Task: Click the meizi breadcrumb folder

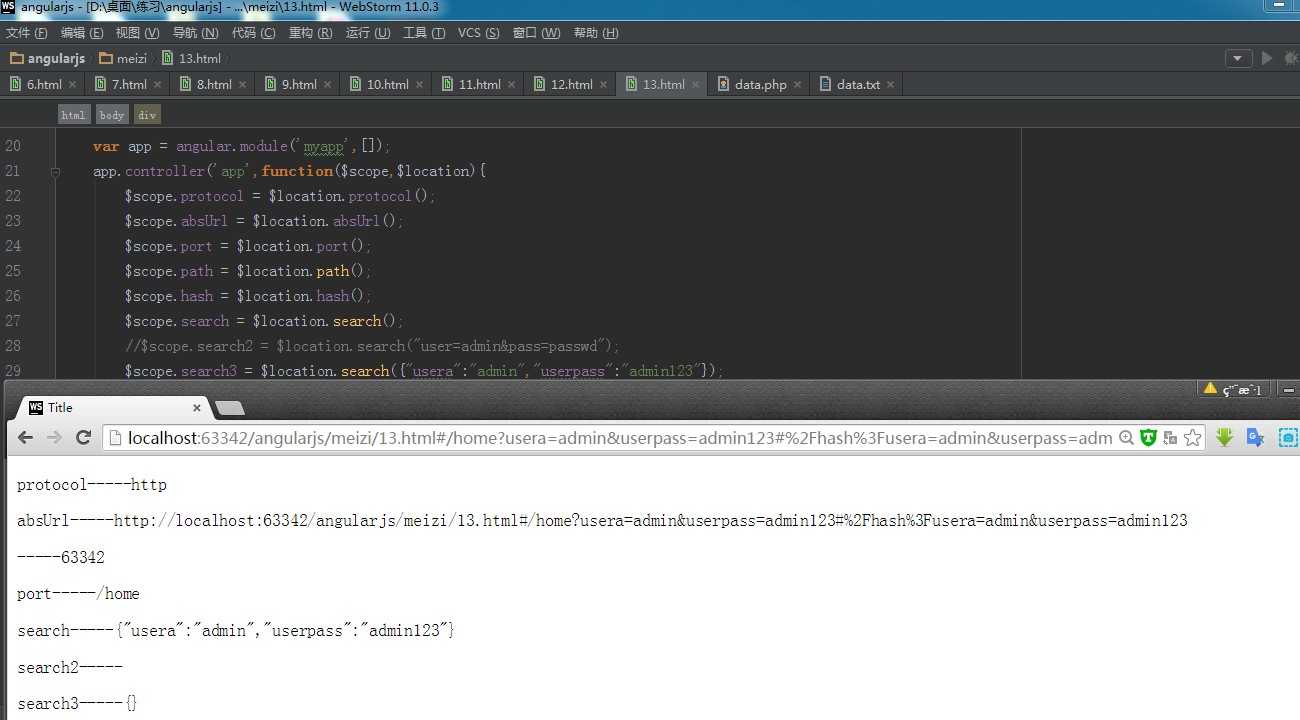Action: pos(123,58)
